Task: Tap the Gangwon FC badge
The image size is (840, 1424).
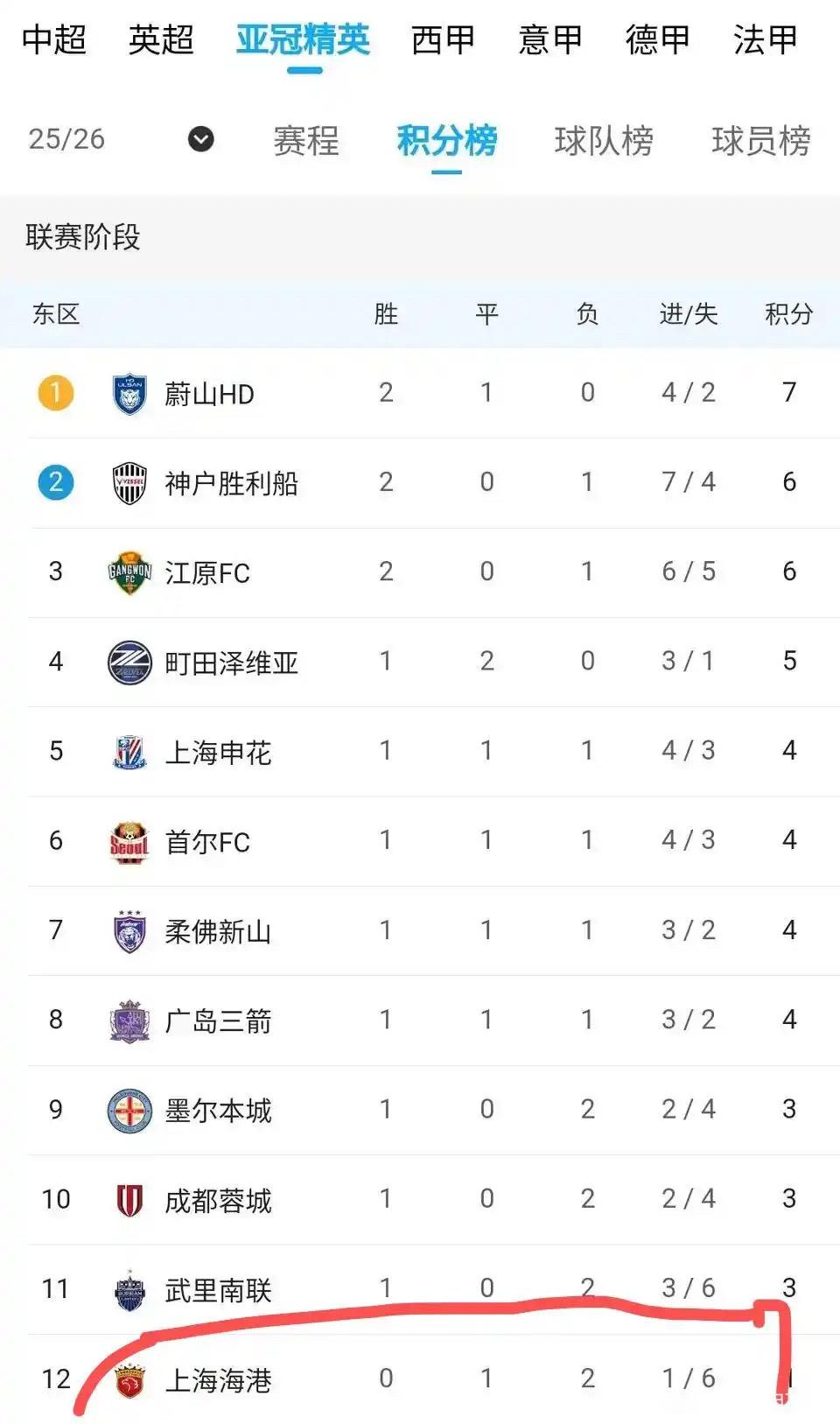Action: [129, 573]
